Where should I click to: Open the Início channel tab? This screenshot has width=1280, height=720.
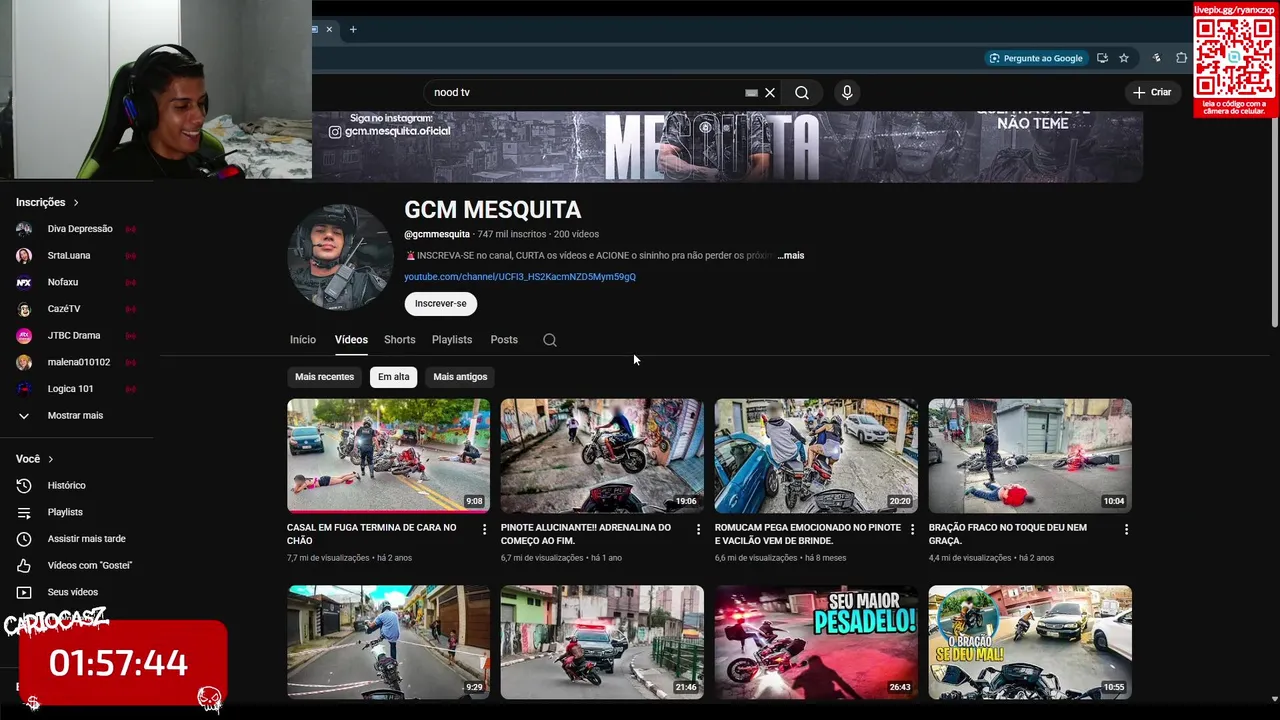pos(303,340)
